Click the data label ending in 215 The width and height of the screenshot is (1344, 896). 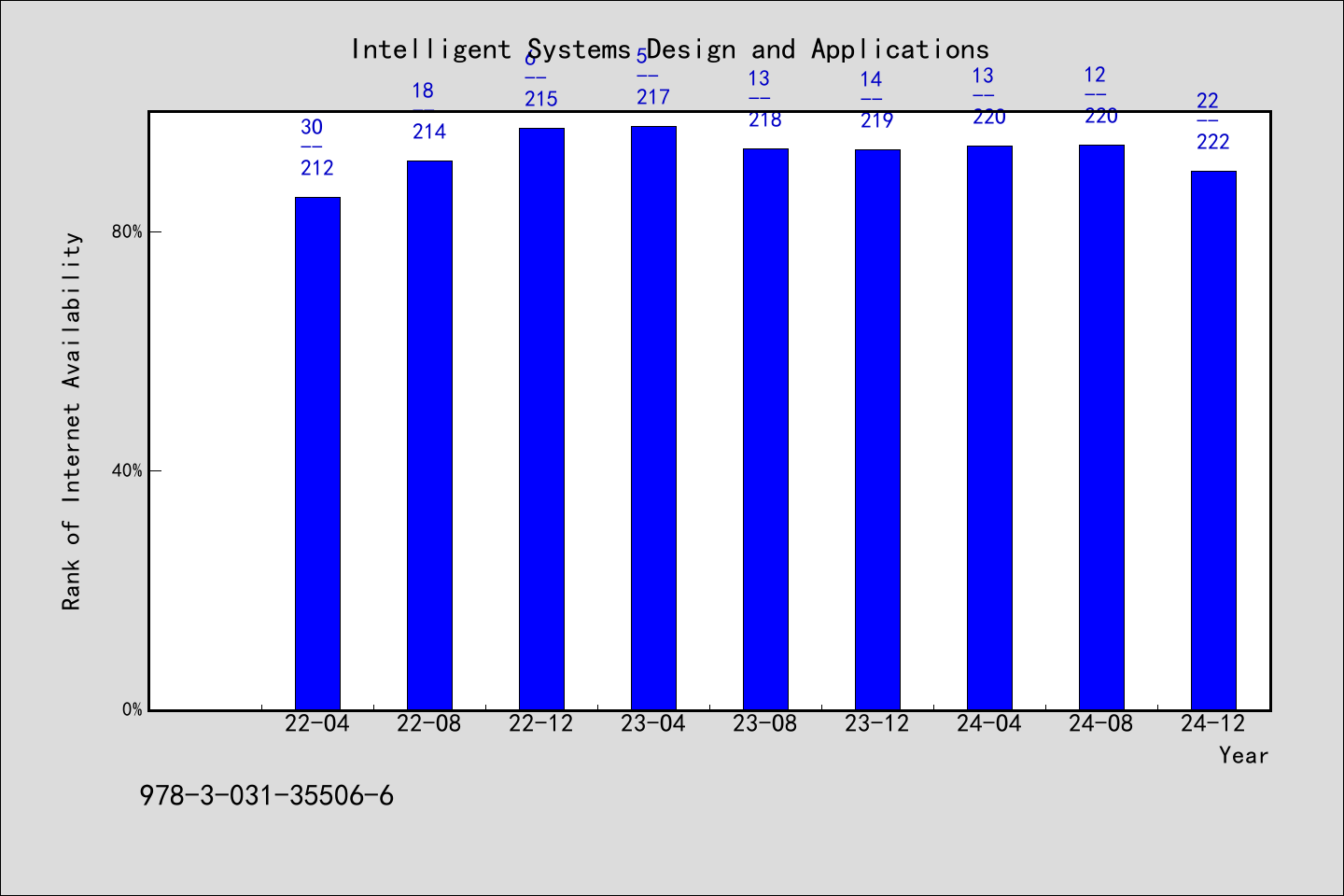[541, 78]
